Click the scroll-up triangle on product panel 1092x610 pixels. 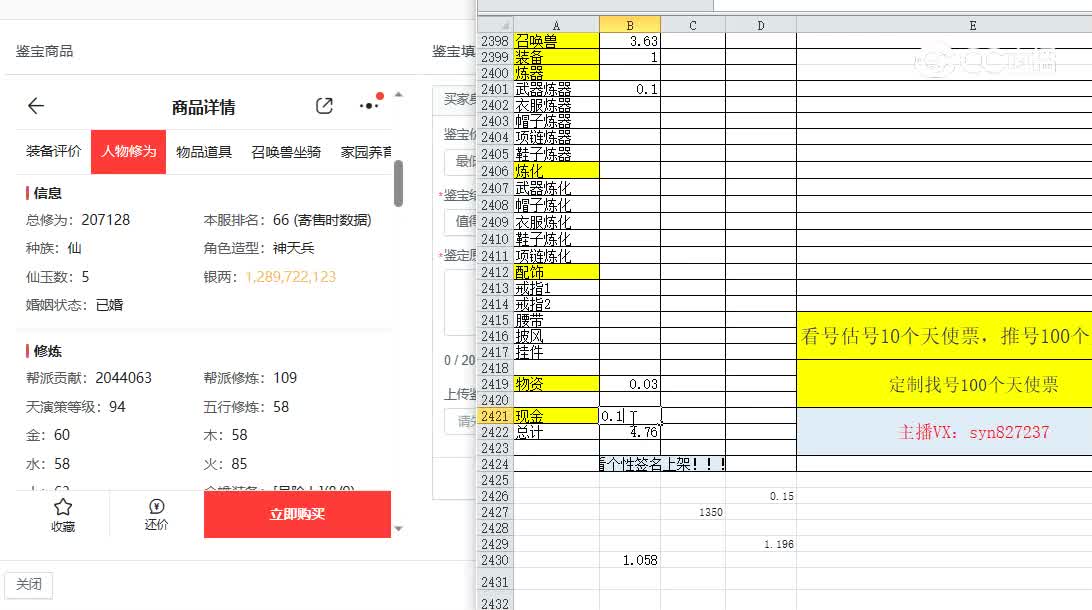pyautogui.click(x=397, y=93)
